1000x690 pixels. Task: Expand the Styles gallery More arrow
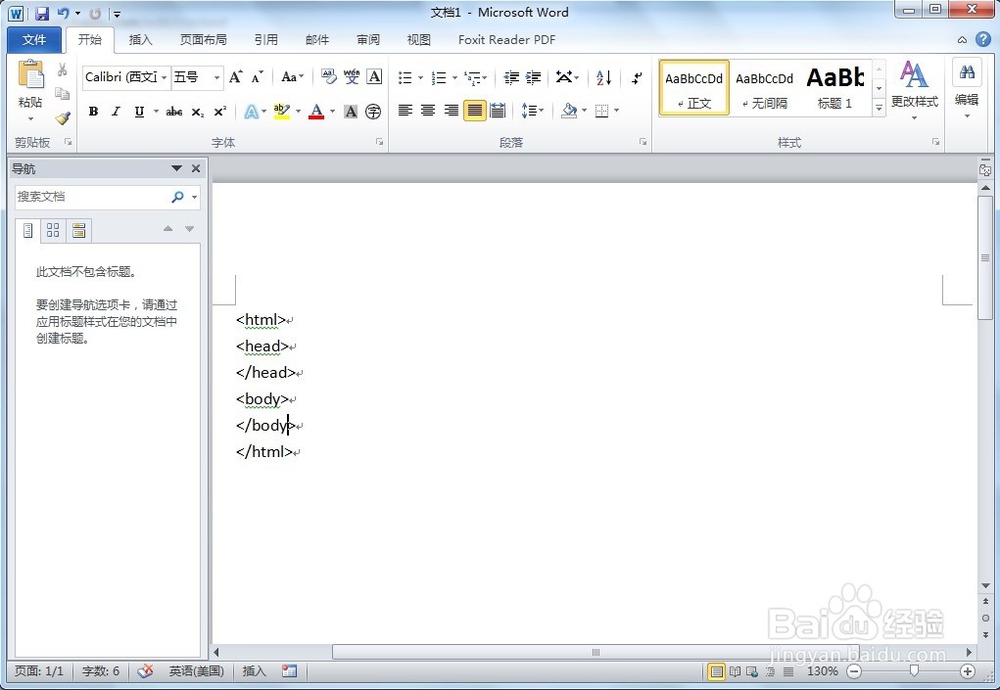tap(879, 108)
